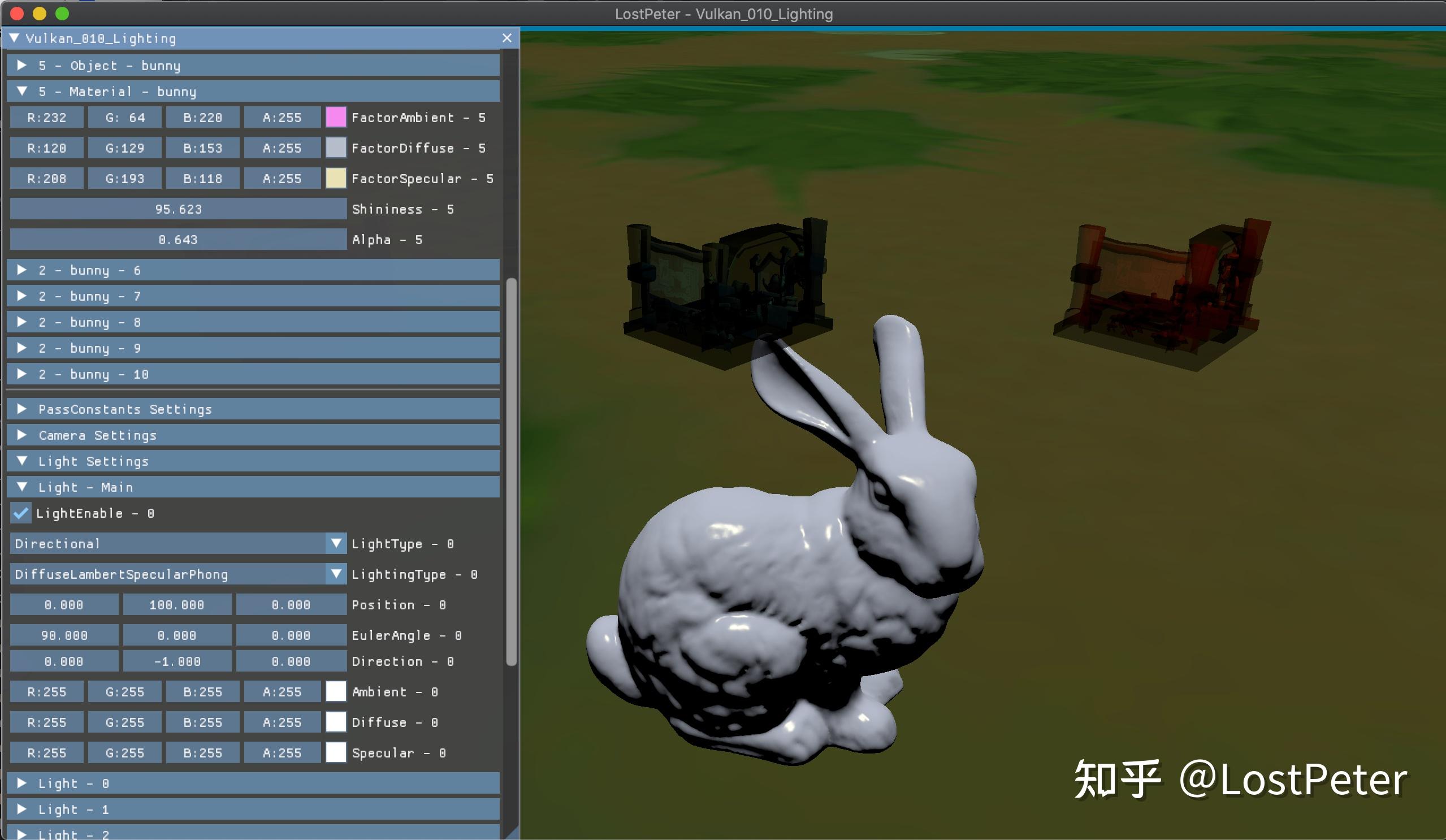The height and width of the screenshot is (840, 1446).
Task: Open the Ambient light color swatch
Action: 336,691
